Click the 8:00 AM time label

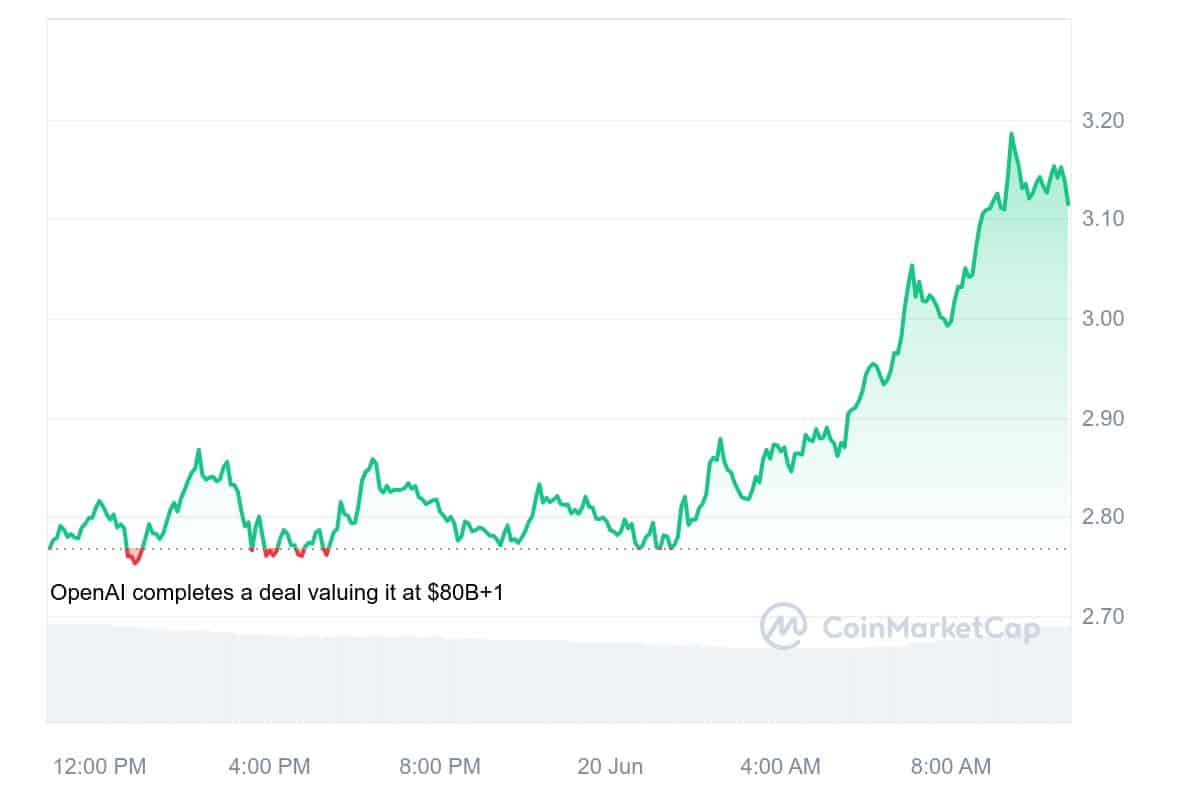tap(950, 767)
